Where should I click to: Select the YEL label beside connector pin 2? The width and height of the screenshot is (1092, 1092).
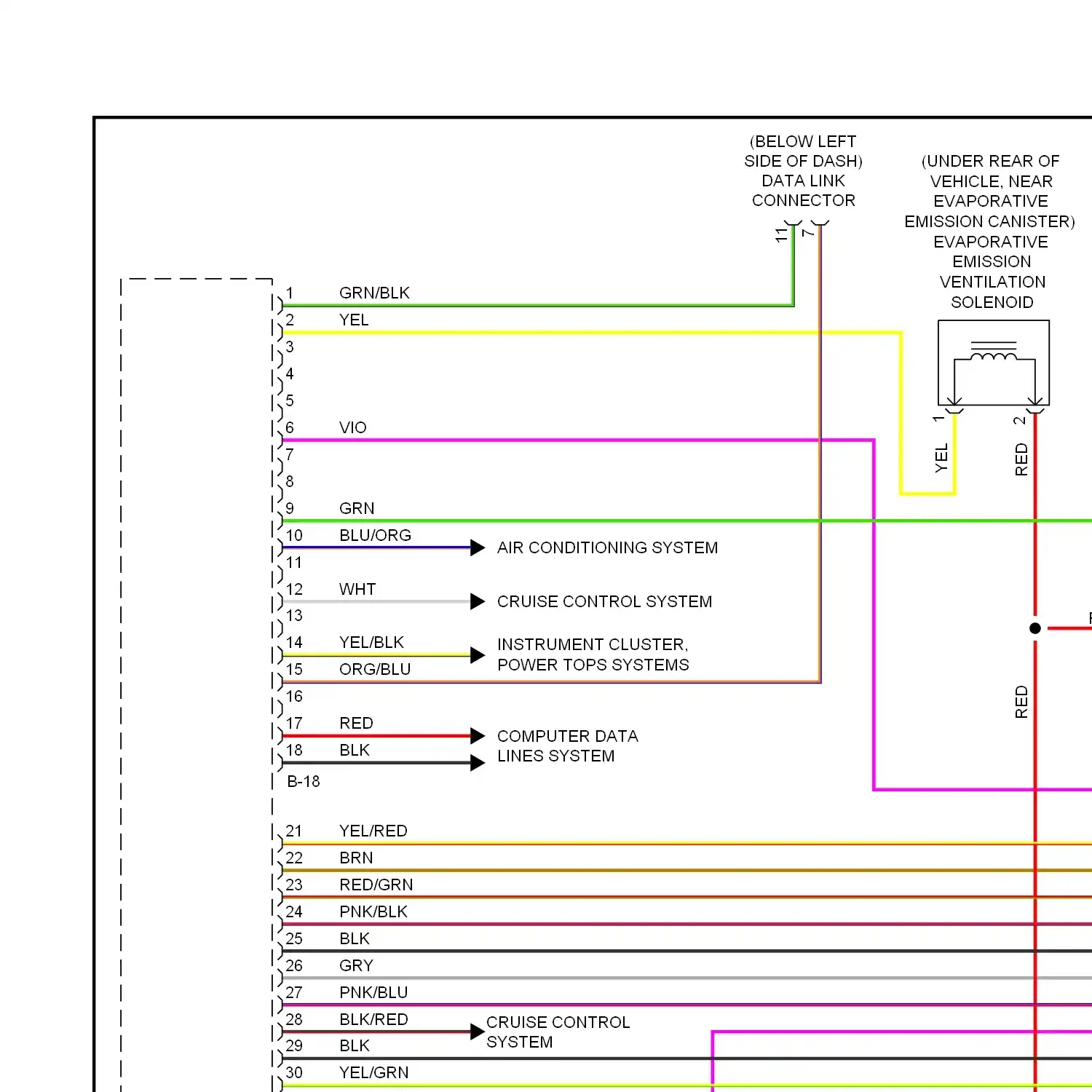pos(354,320)
